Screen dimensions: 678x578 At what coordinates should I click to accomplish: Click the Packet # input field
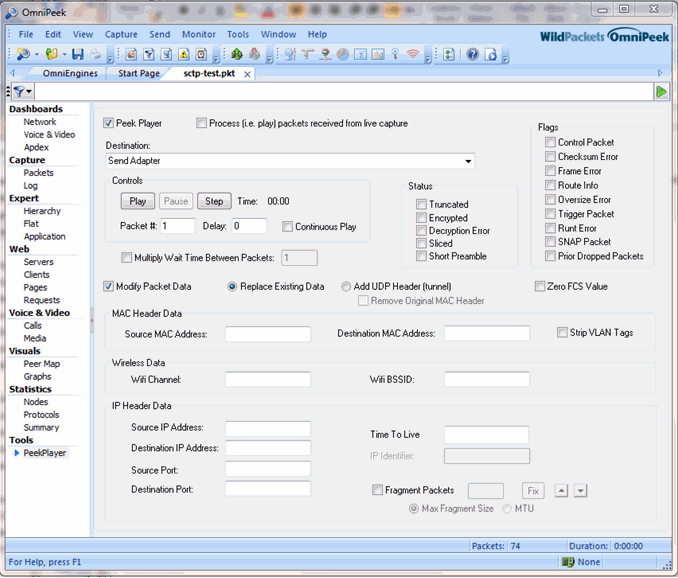pyautogui.click(x=177, y=226)
